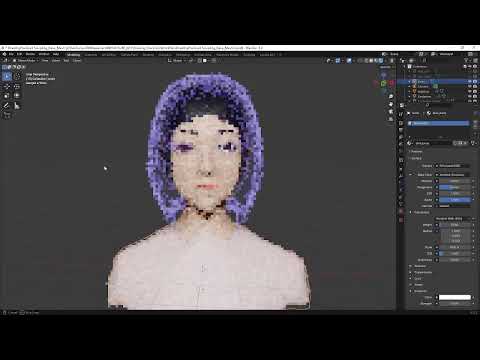Image resolution: width=480 pixels, height=360 pixels.
Task: Open the Object Mode dropdown
Action: [26, 60]
